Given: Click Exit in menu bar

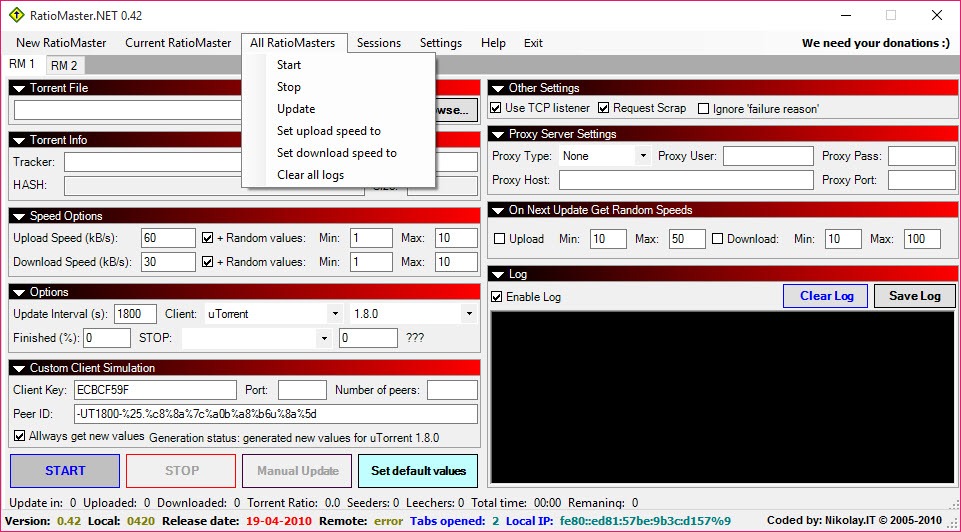Looking at the screenshot, I should 533,43.
